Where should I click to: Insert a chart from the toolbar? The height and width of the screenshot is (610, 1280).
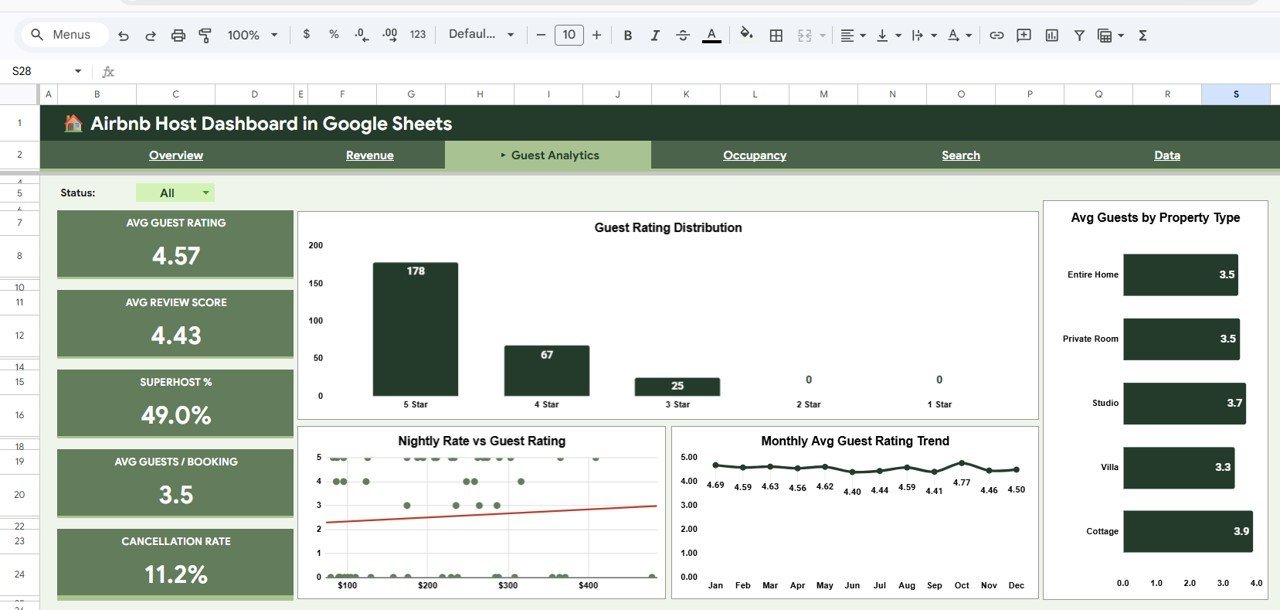click(x=1051, y=35)
